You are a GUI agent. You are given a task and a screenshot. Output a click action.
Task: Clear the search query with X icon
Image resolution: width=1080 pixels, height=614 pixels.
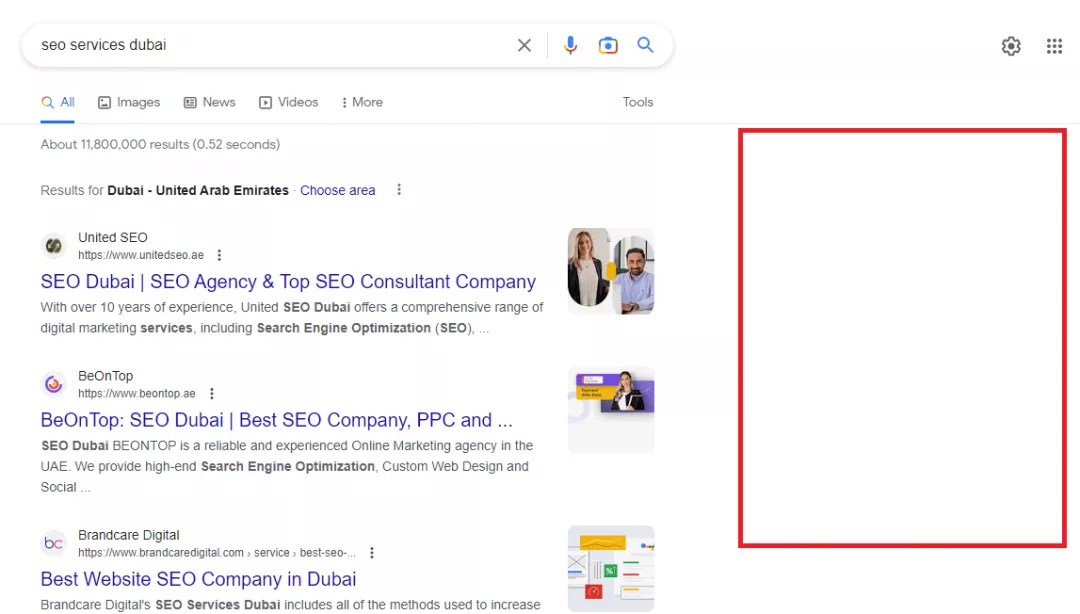tap(524, 45)
